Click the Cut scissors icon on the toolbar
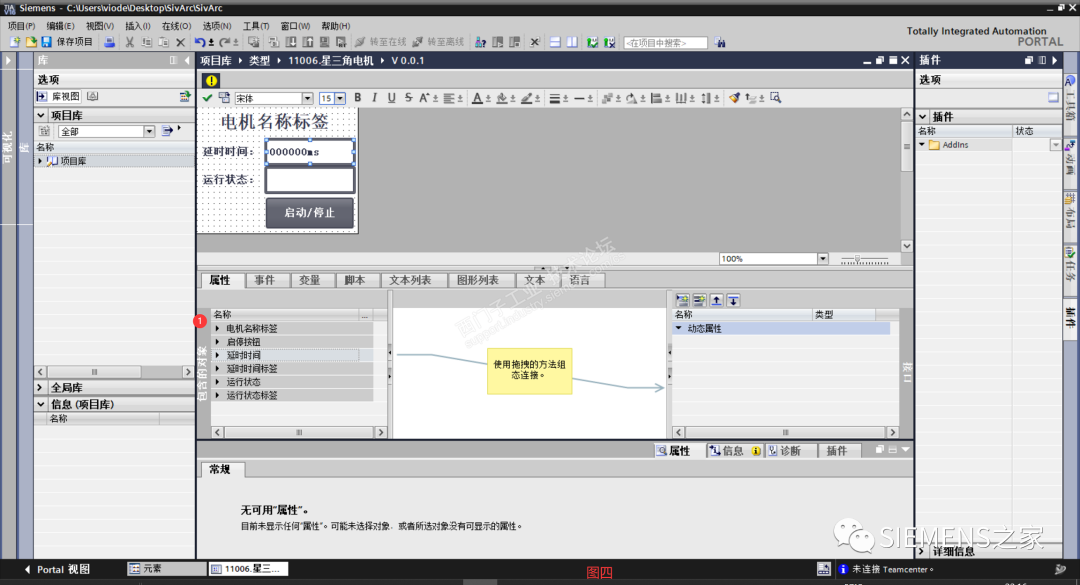Viewport: 1080px width, 585px height. (x=128, y=41)
